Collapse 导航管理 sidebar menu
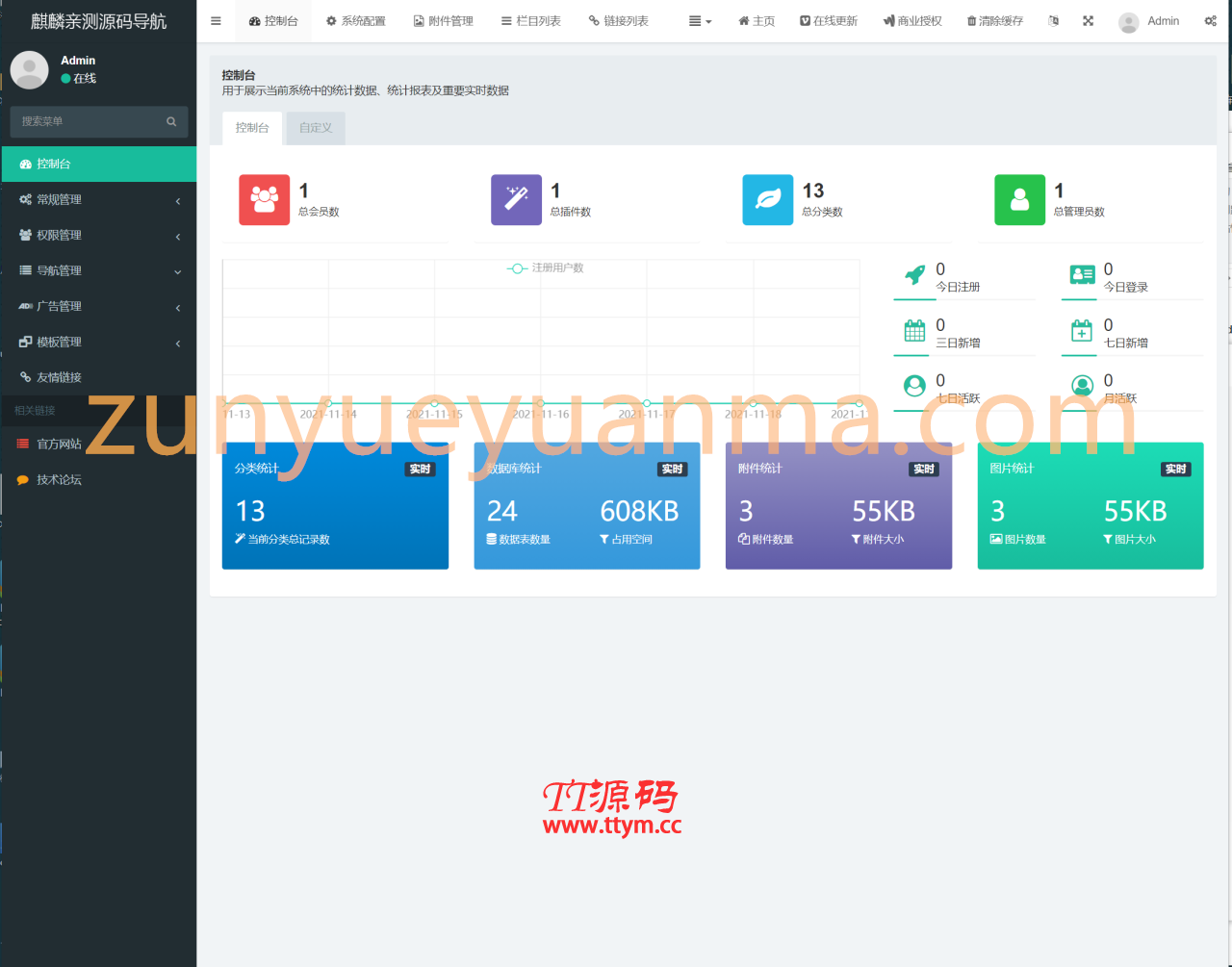 [x=99, y=270]
